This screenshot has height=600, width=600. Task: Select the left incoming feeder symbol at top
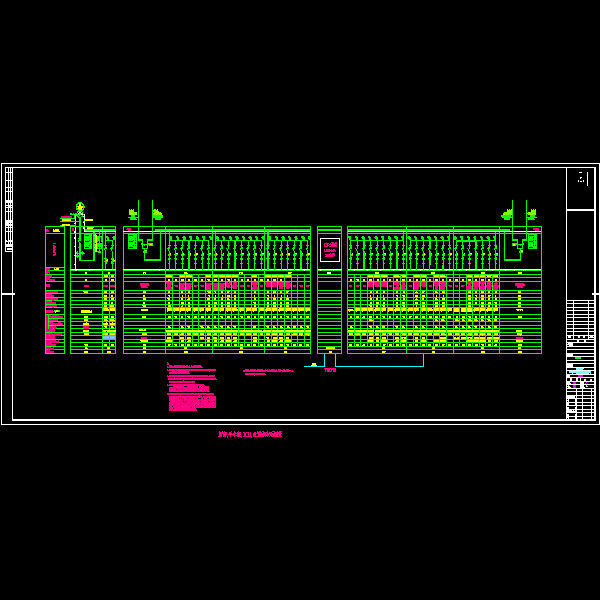133,213
